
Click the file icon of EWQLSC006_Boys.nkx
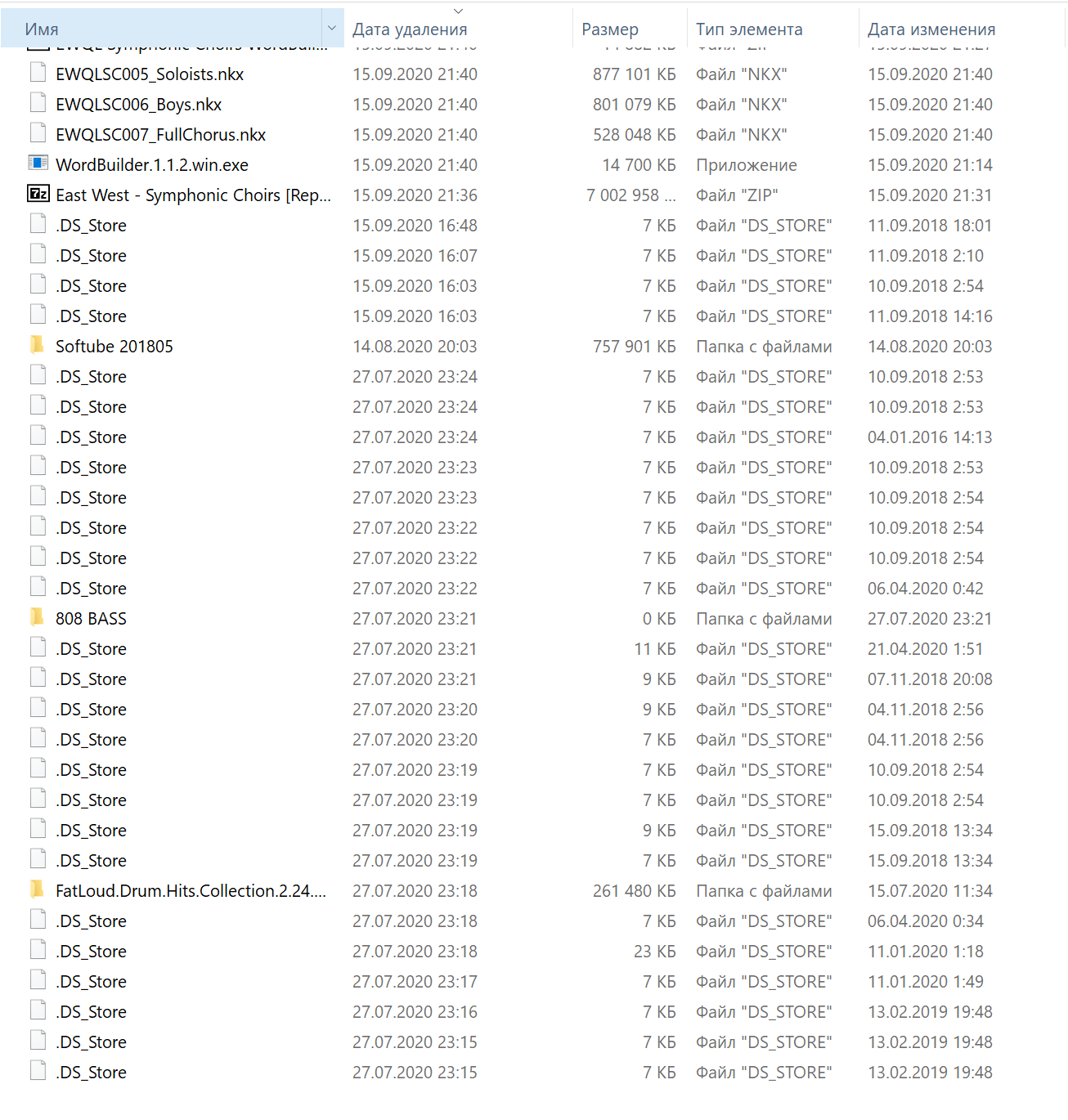coord(38,104)
